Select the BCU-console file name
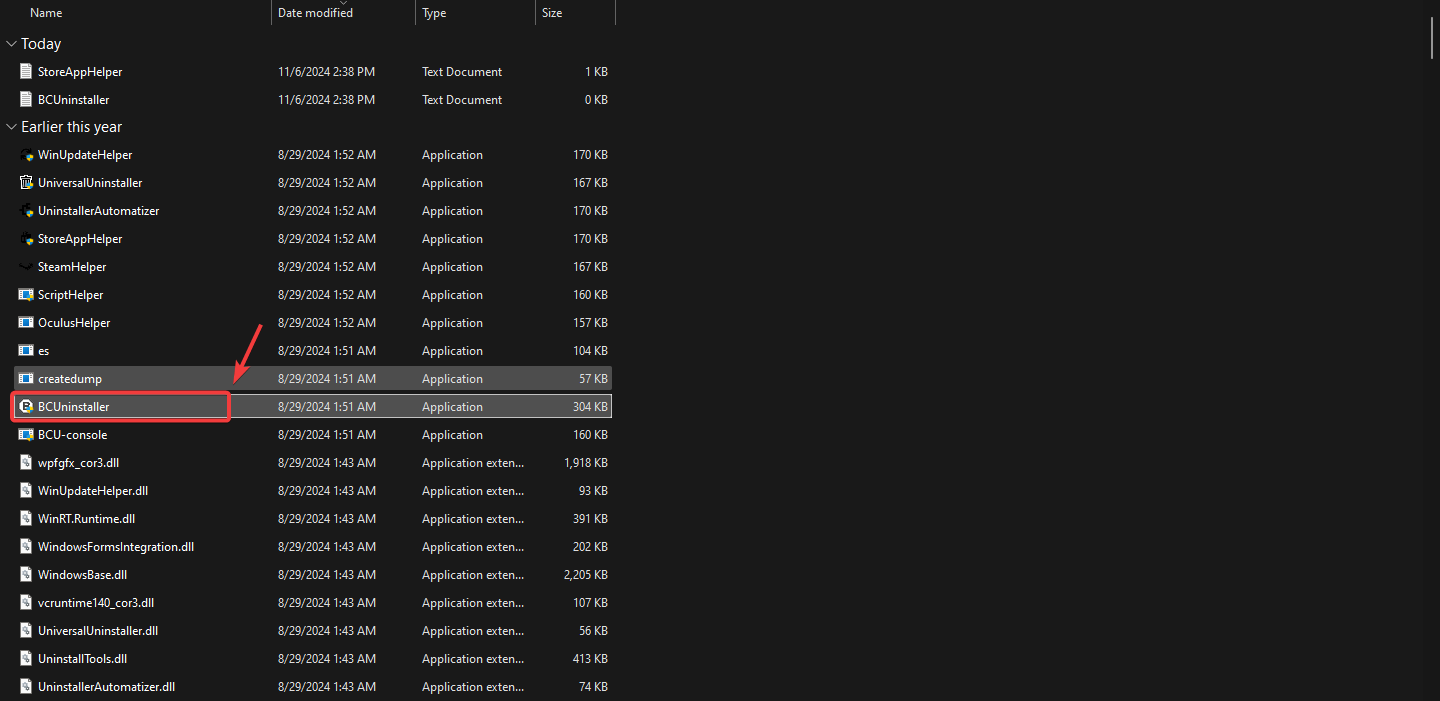The height and width of the screenshot is (701, 1440). pos(73,435)
